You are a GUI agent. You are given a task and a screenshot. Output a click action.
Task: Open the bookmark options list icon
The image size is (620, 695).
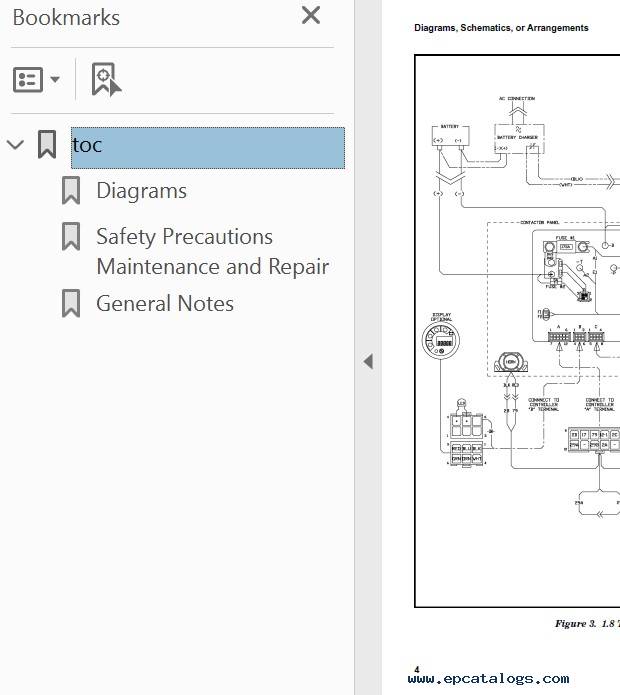click(28, 80)
